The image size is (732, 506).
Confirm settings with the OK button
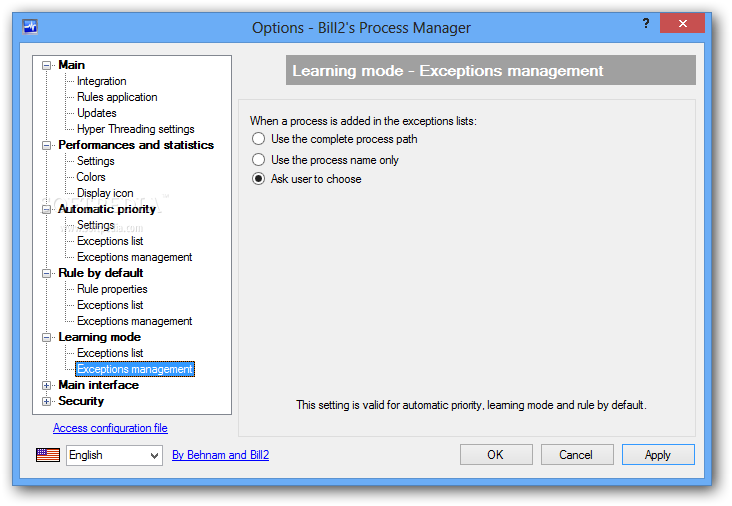click(496, 455)
